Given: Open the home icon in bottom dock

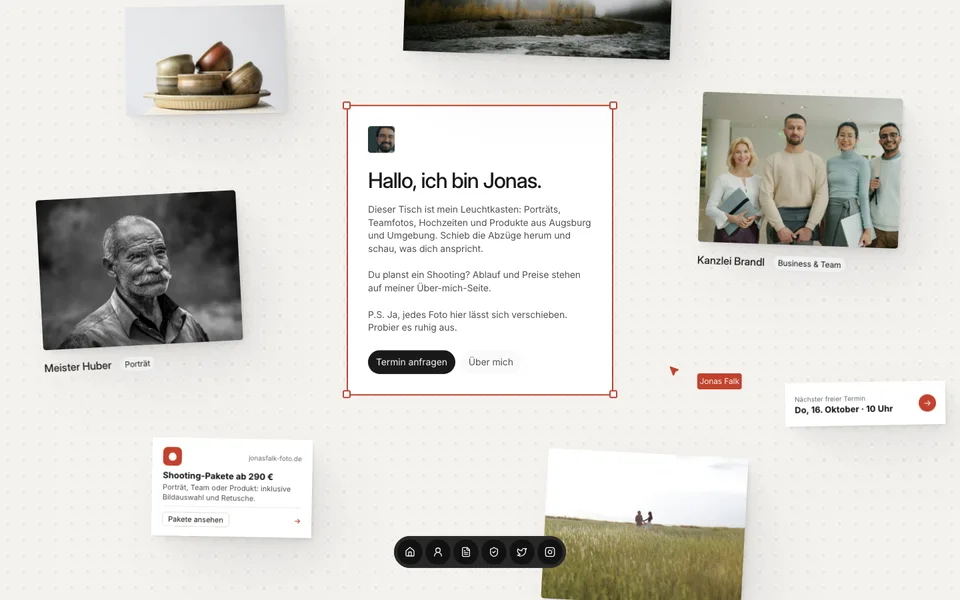Looking at the screenshot, I should [x=410, y=552].
